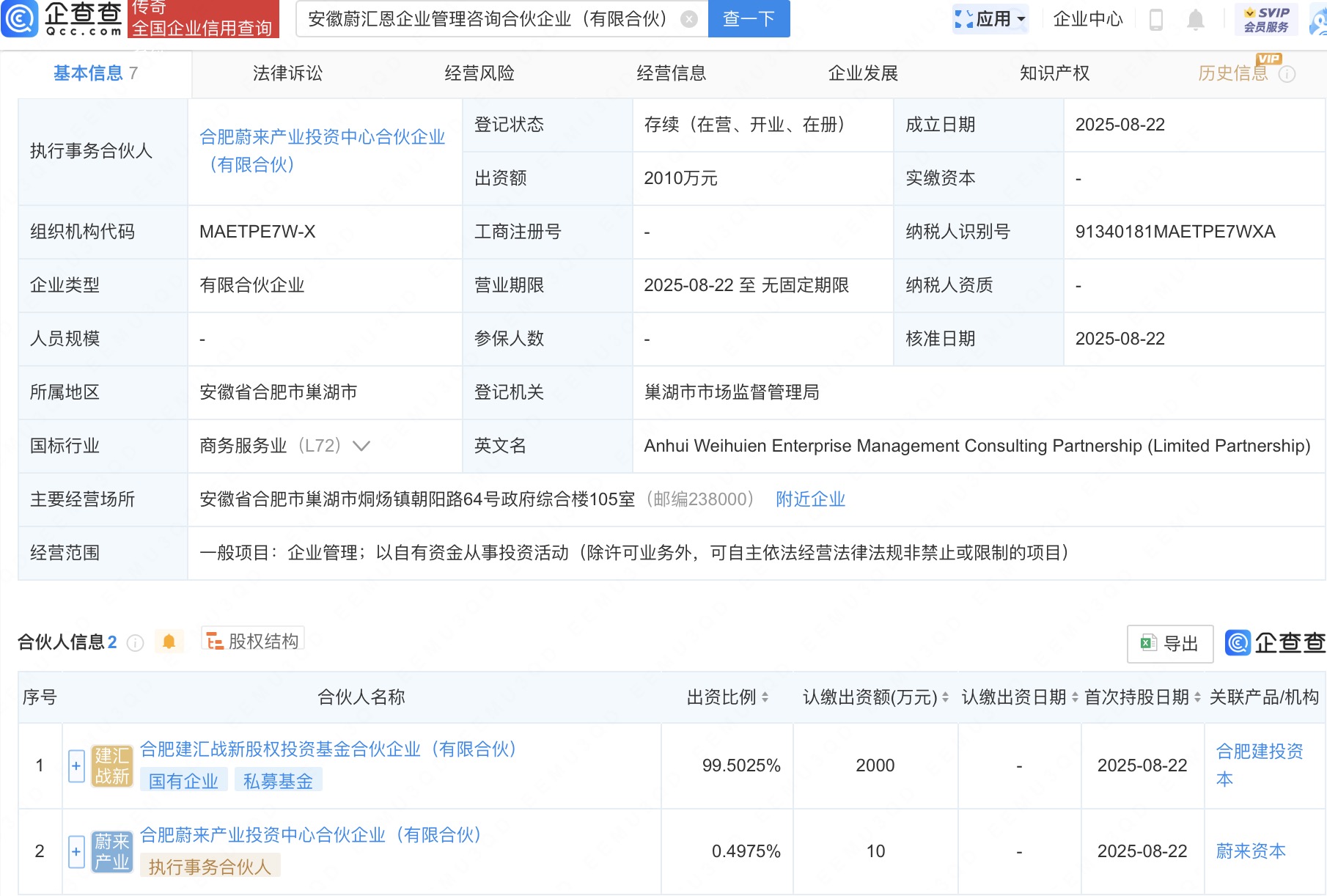
Task: Open the notification bell in header
Action: (1196, 19)
